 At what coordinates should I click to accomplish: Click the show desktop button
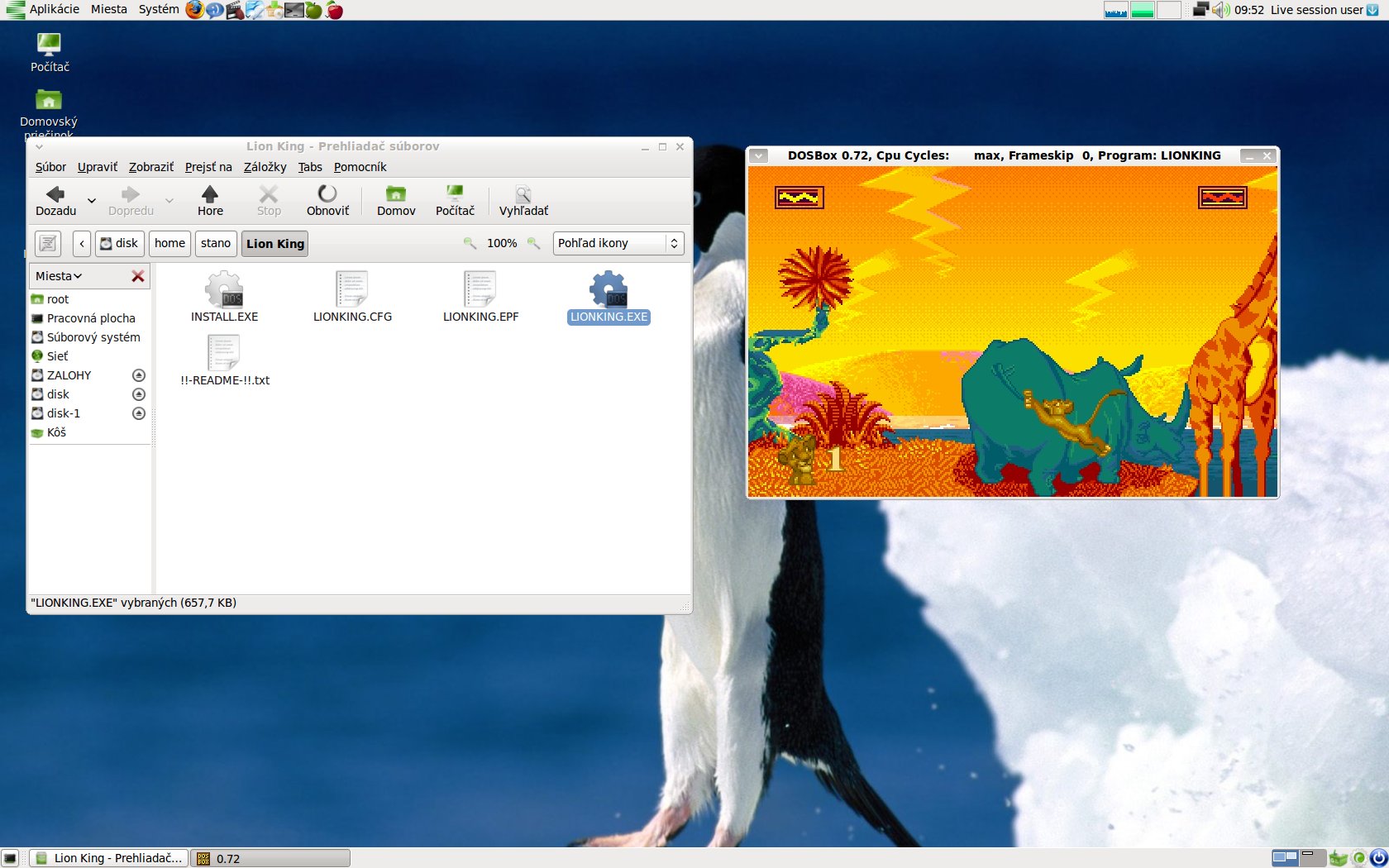point(10,858)
